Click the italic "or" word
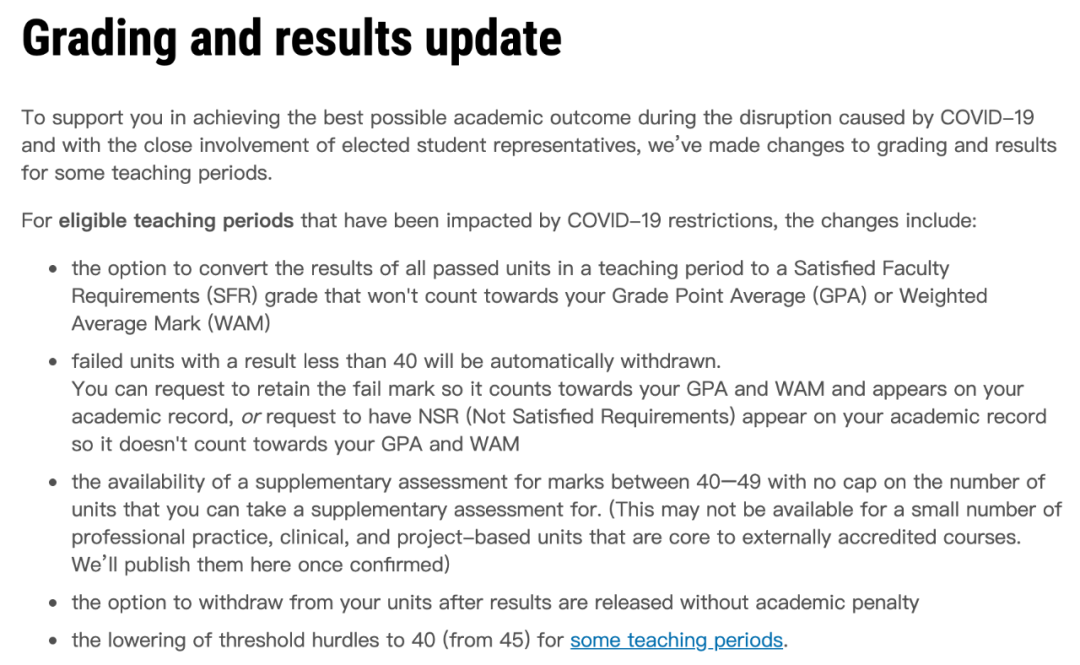Image resolution: width=1080 pixels, height=665 pixels. pyautogui.click(x=250, y=417)
